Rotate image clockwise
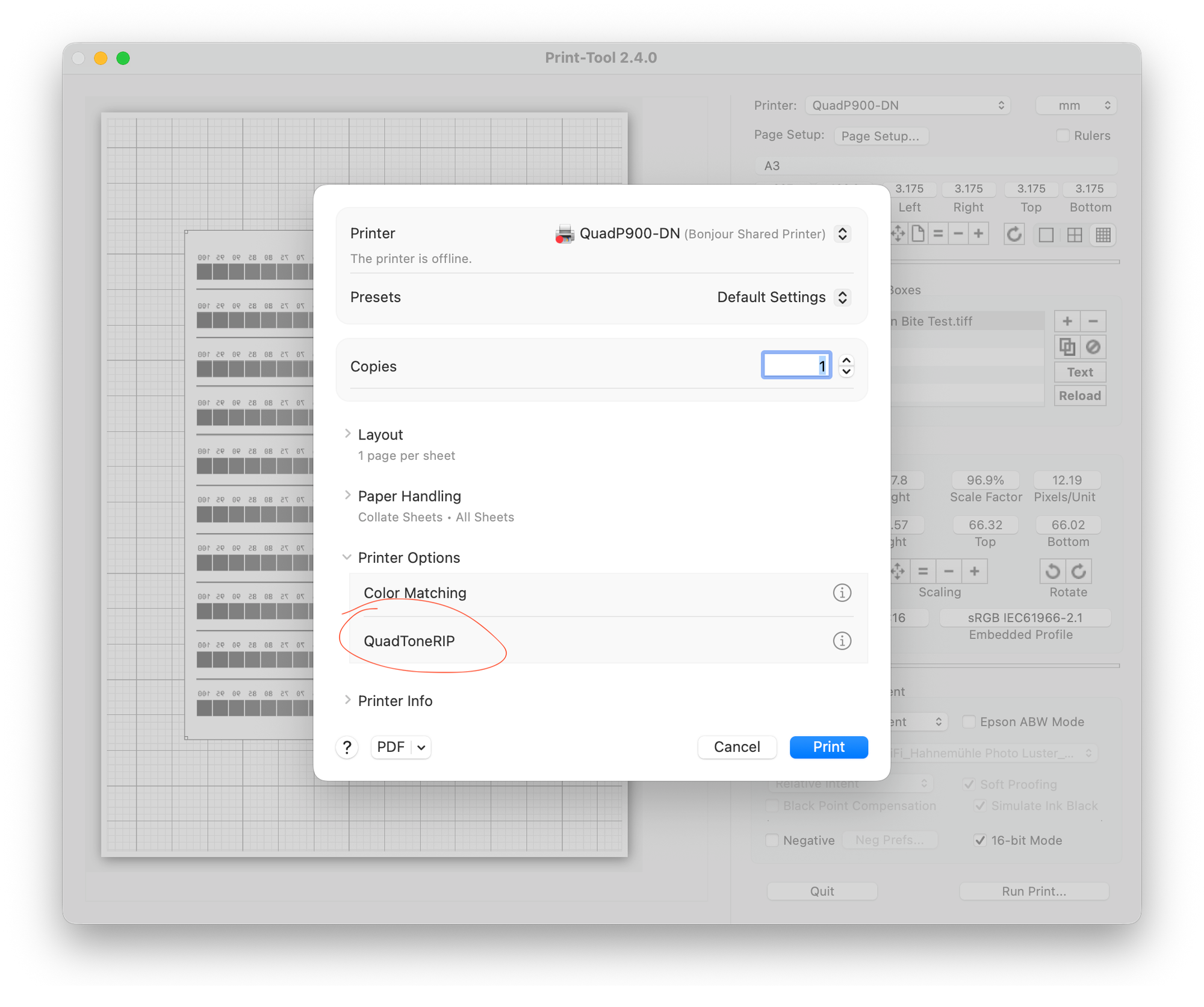The image size is (1204, 1007). point(1079,571)
